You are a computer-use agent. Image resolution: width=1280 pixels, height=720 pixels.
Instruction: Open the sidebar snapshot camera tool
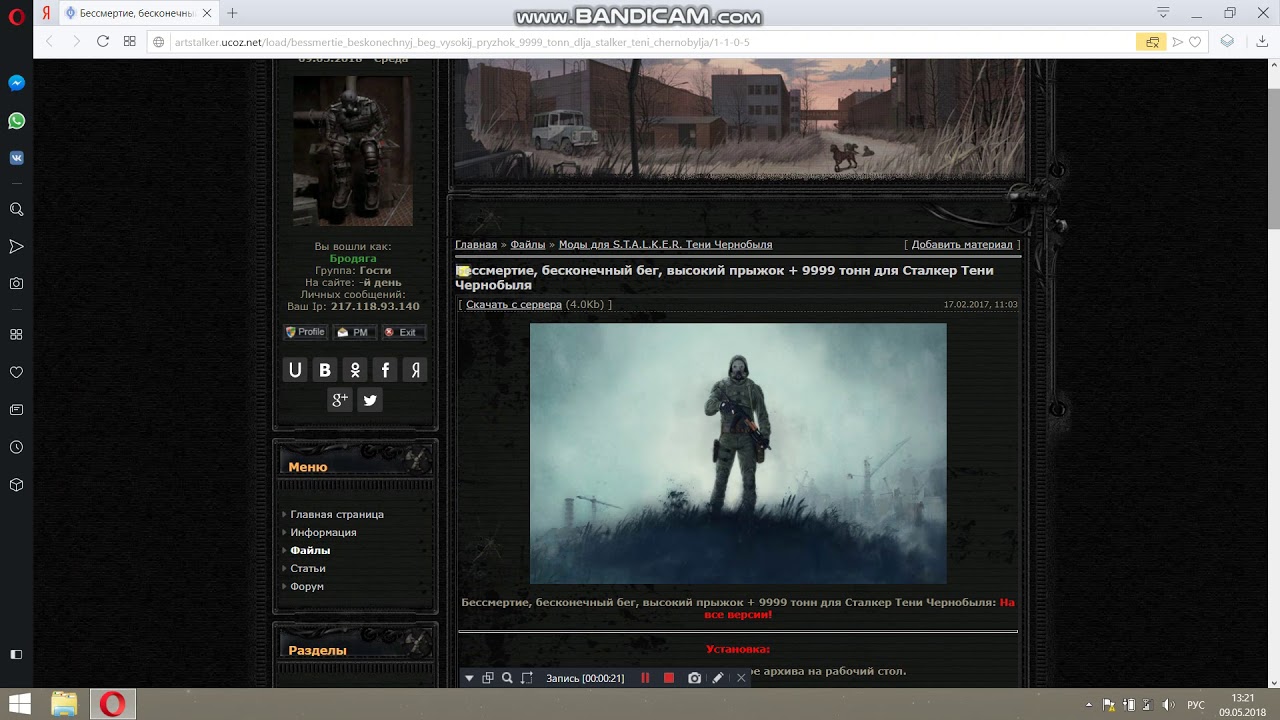point(17,284)
